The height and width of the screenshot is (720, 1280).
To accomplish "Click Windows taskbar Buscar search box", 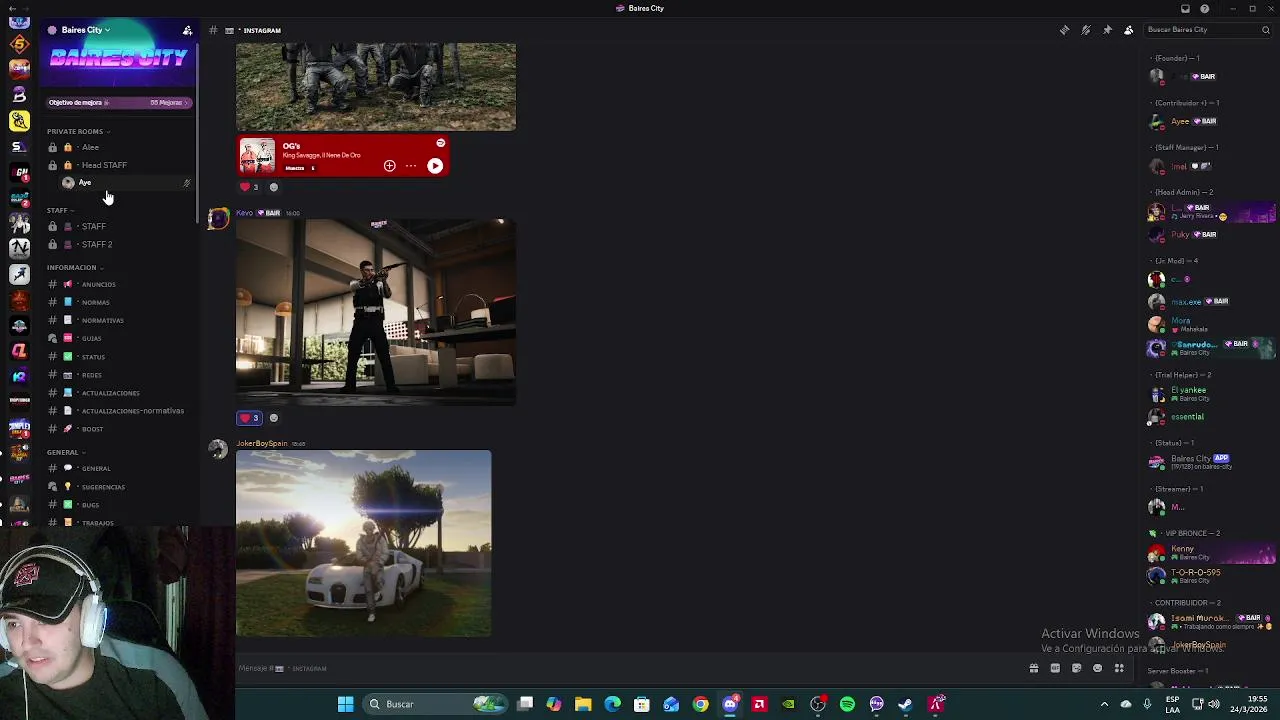I will [x=436, y=704].
